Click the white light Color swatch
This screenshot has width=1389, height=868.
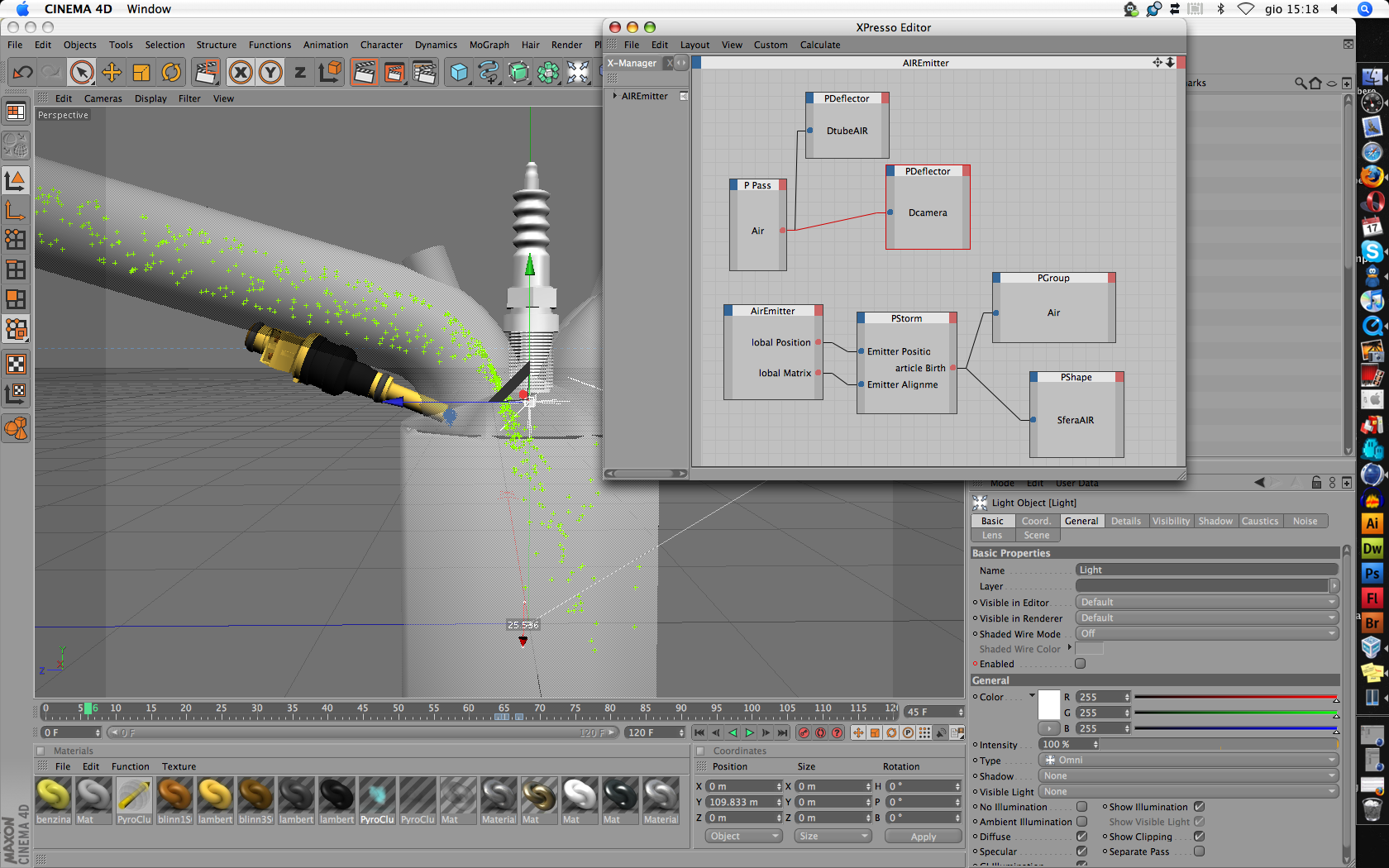tap(1048, 704)
